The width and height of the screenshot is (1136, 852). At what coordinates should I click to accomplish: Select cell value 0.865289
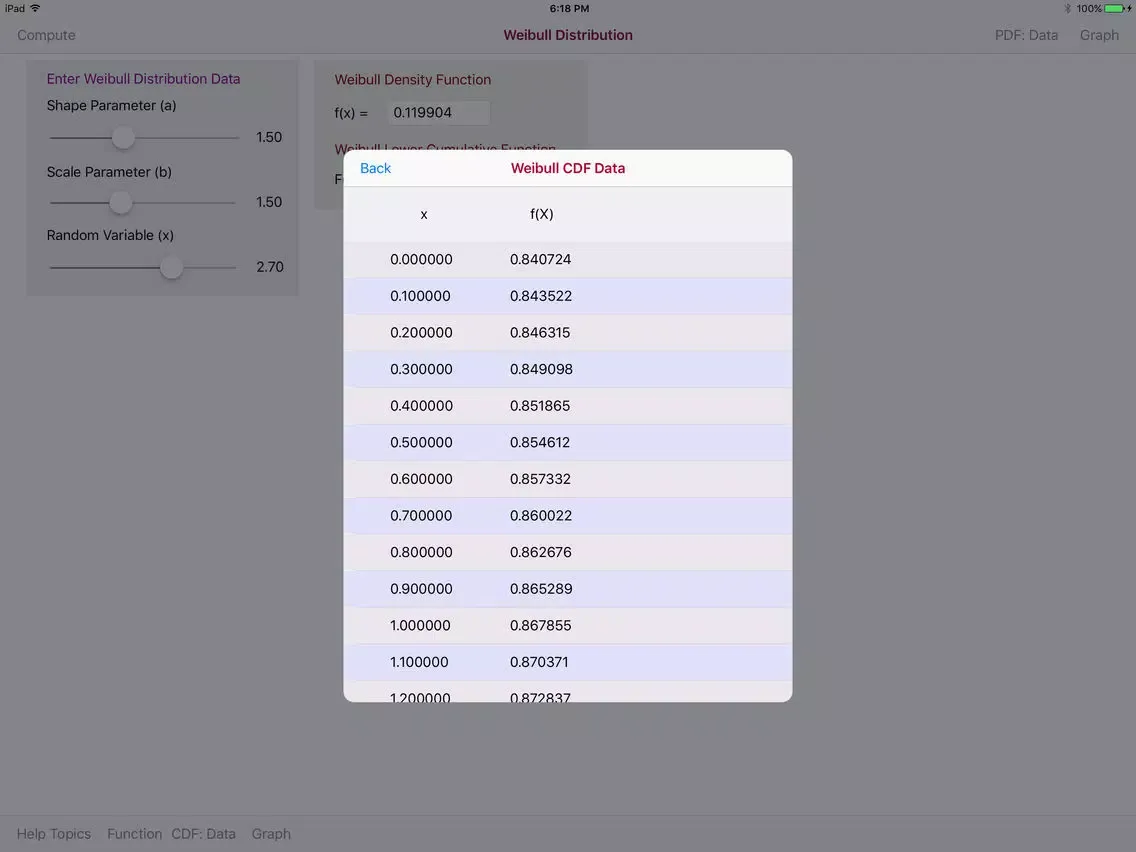tap(541, 588)
